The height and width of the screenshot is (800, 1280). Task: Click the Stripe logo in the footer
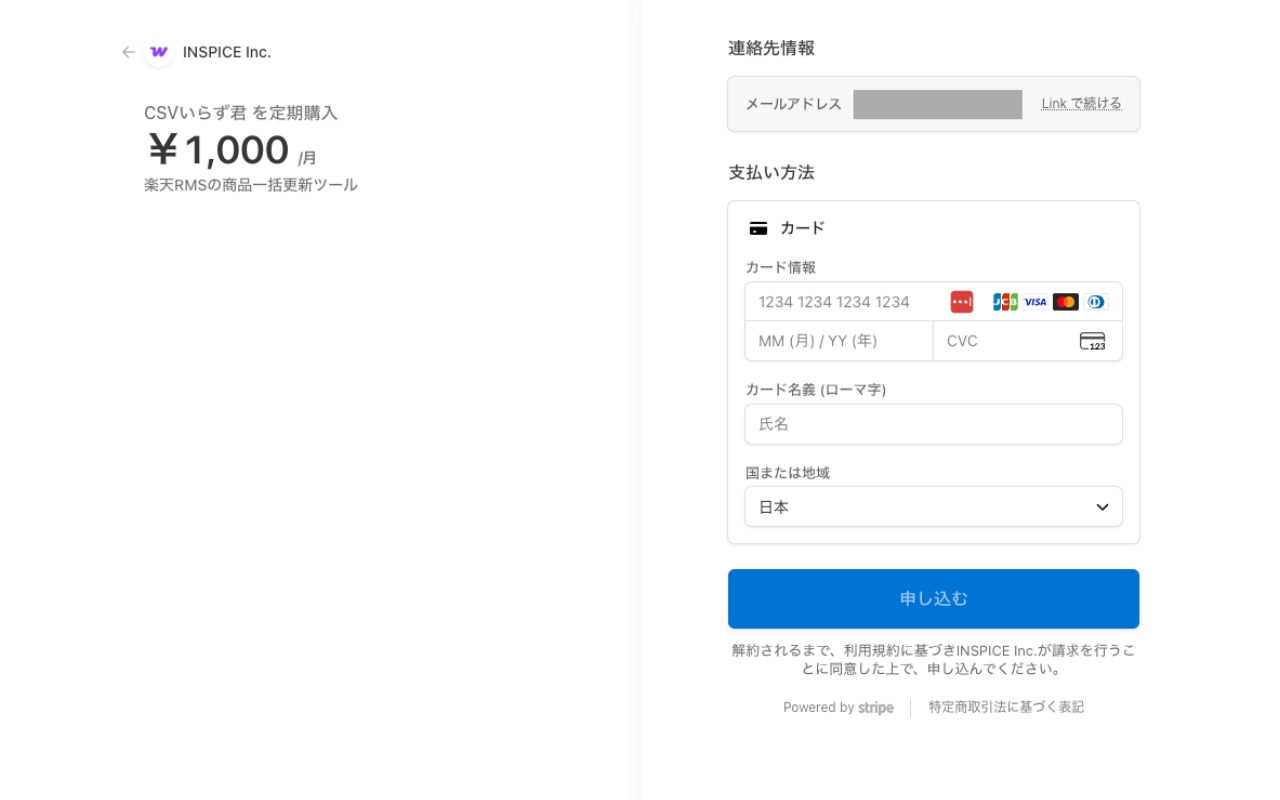(x=874, y=707)
